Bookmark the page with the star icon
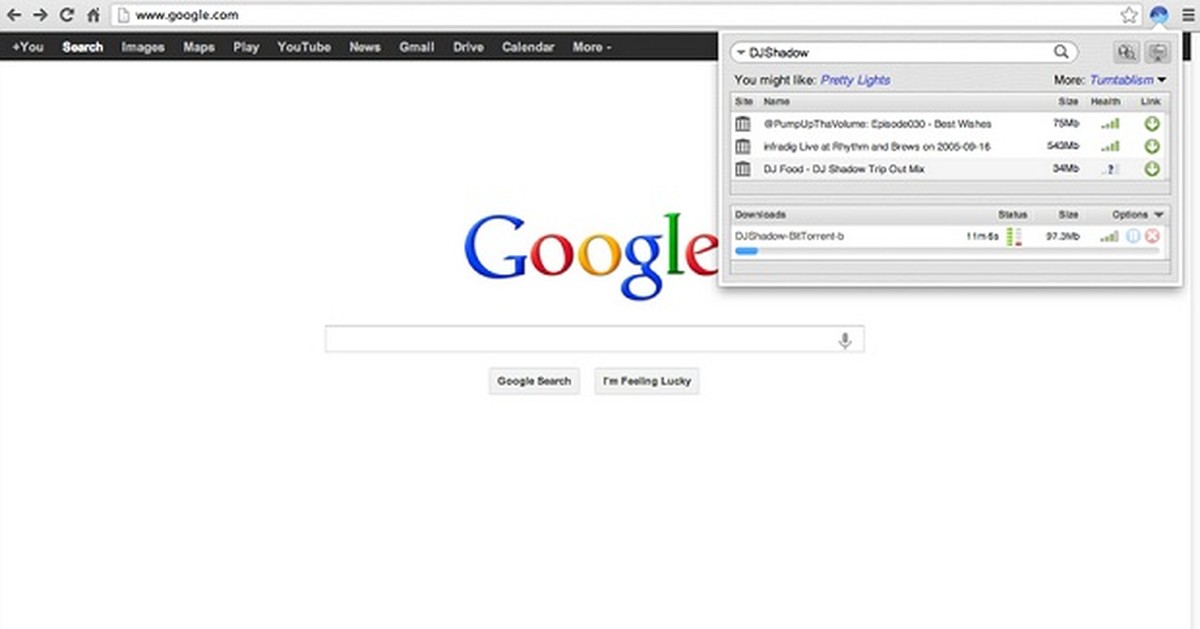This screenshot has height=629, width=1200. [x=1129, y=15]
